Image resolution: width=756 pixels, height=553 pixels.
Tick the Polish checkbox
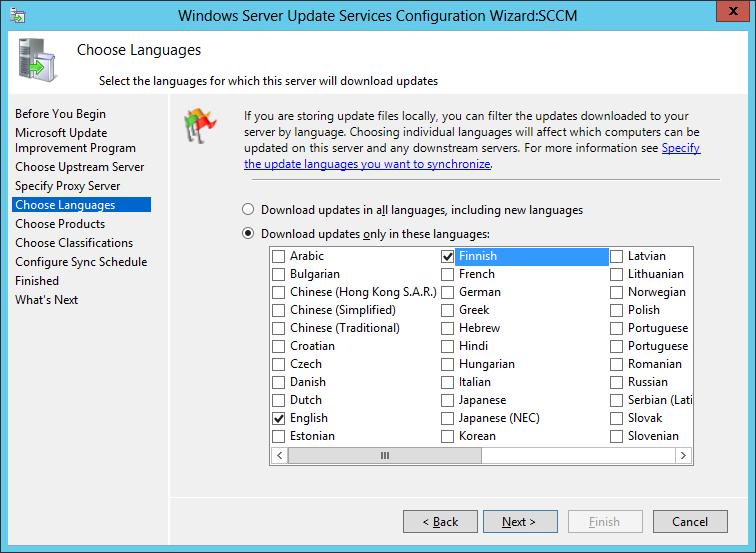pyautogui.click(x=616, y=310)
